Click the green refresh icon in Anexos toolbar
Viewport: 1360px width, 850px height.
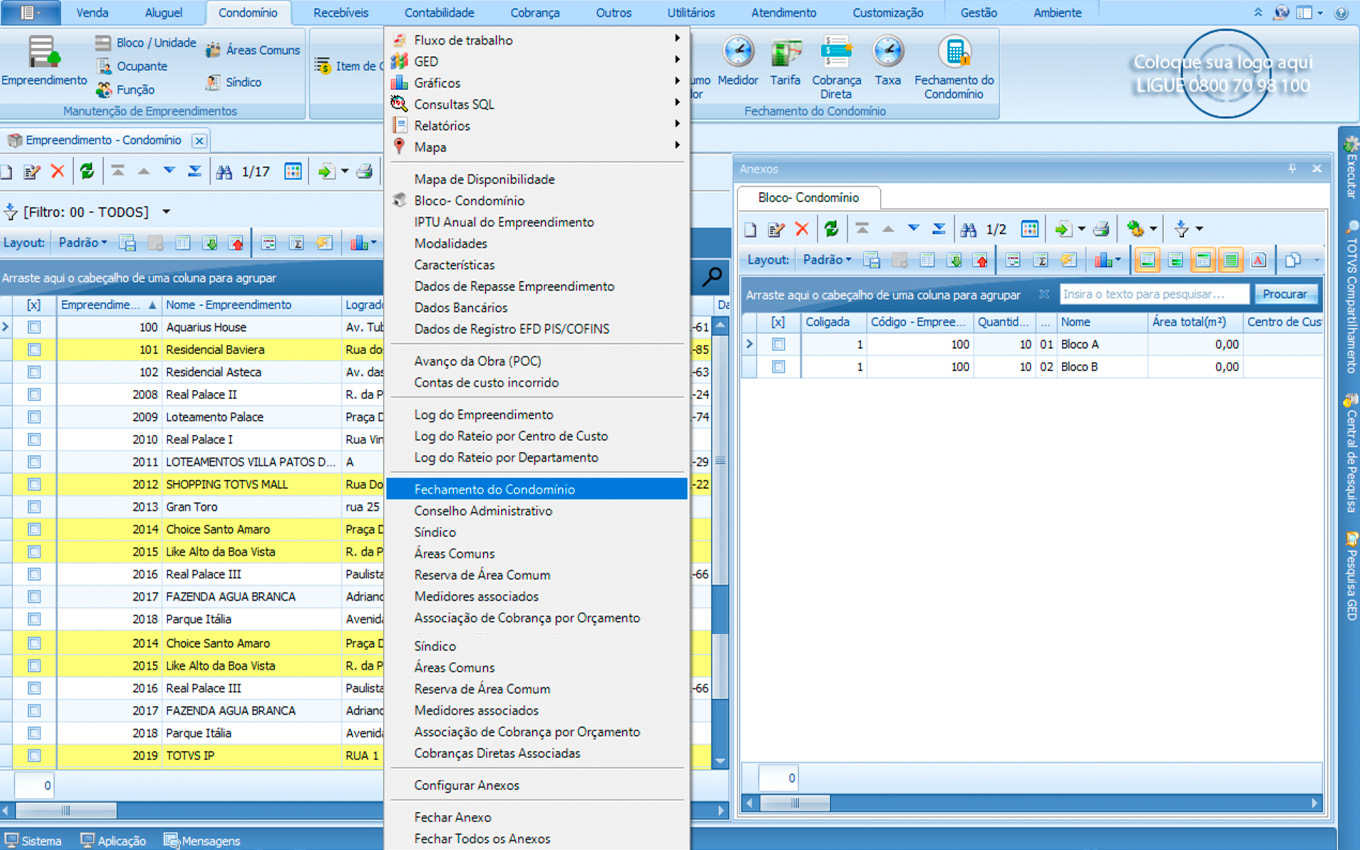pos(831,229)
